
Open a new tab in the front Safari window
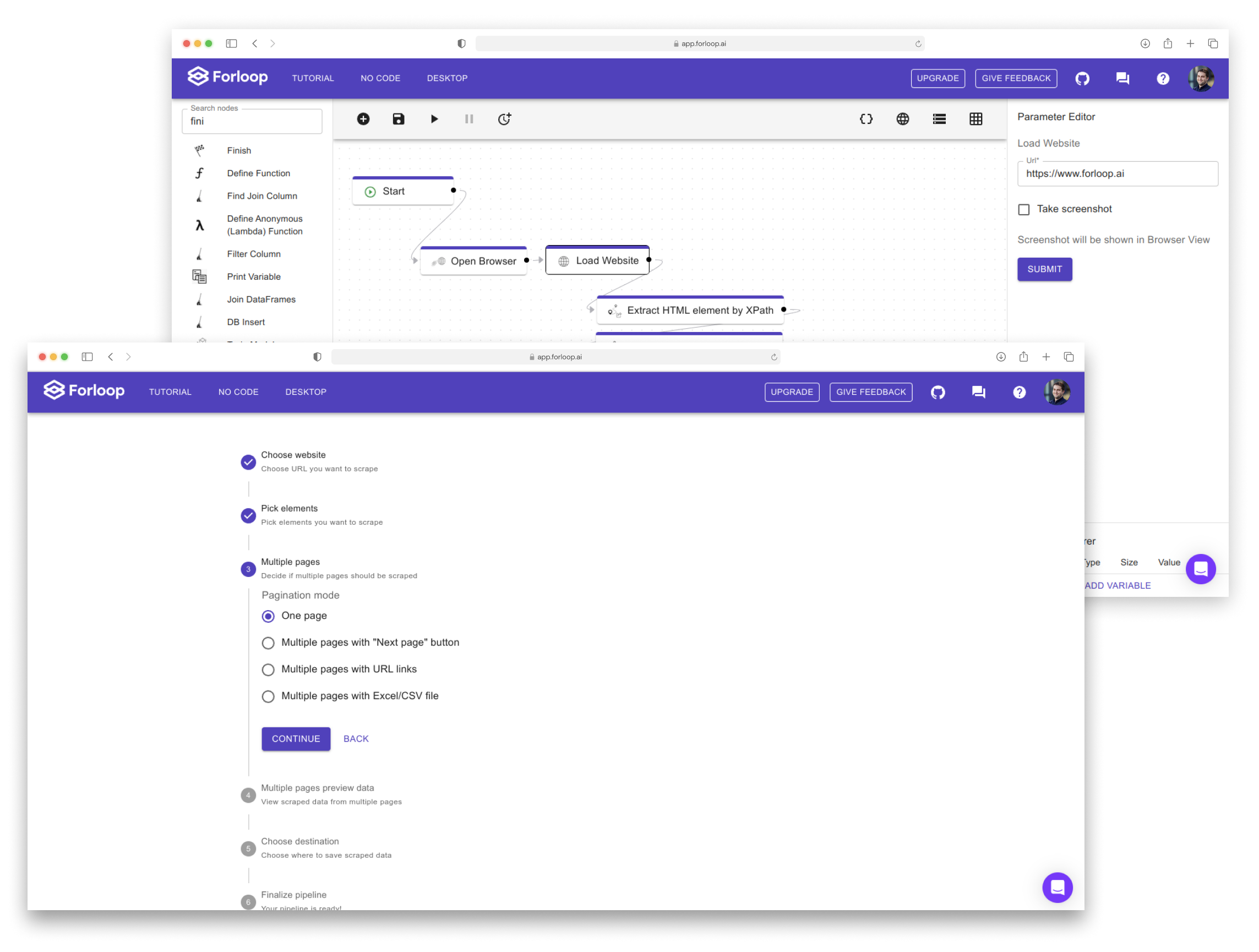pyautogui.click(x=1046, y=357)
